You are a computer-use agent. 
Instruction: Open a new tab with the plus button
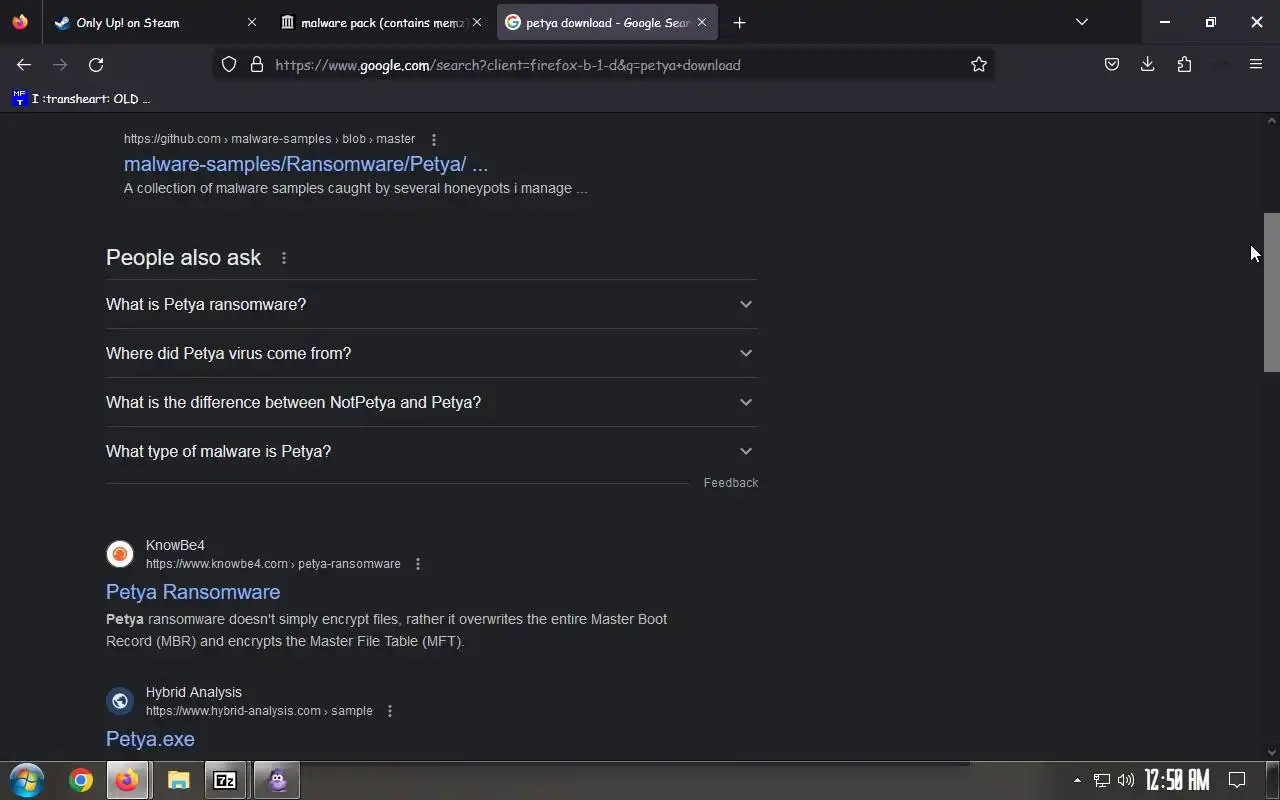tap(739, 22)
